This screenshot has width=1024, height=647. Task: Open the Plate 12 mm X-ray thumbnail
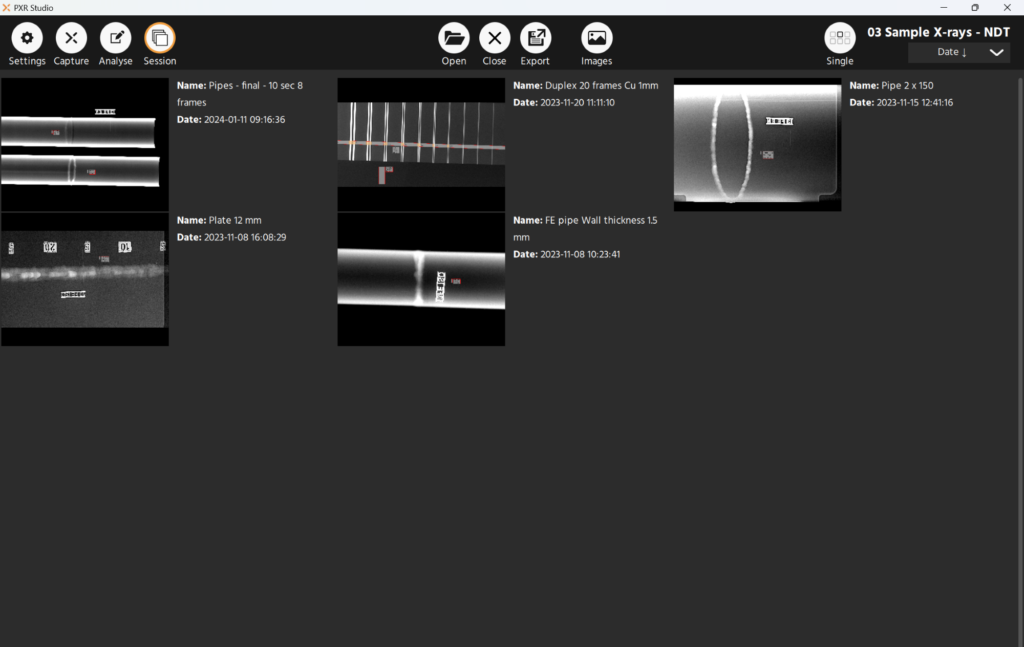tap(84, 279)
